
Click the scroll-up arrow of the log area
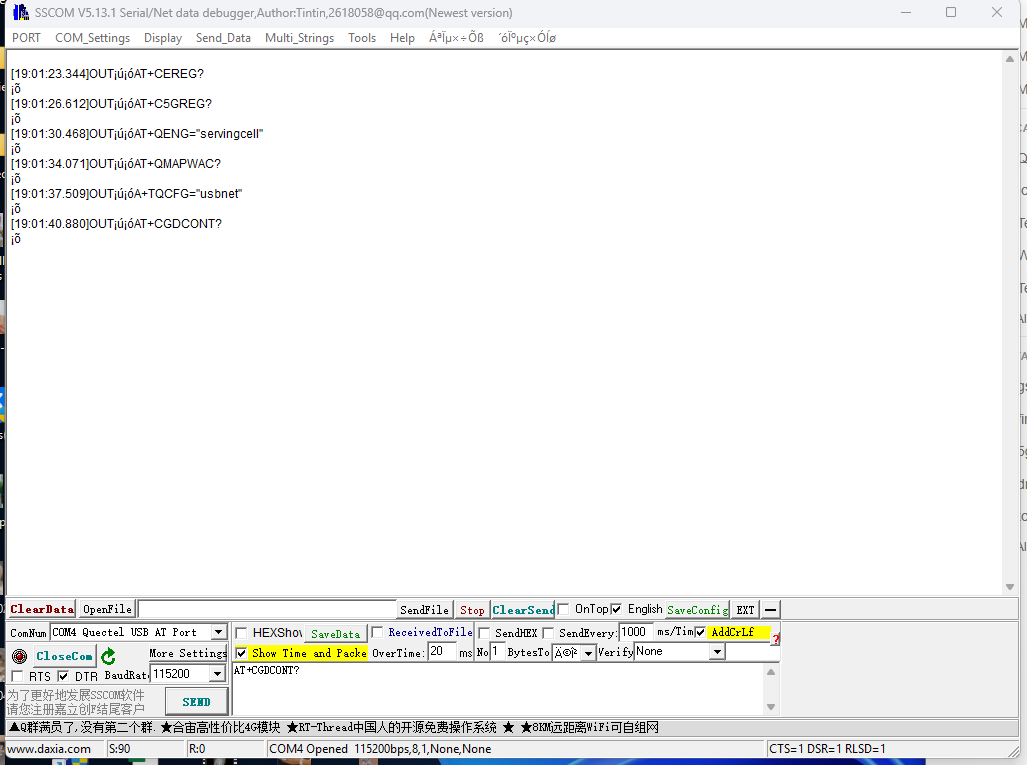(1010, 59)
